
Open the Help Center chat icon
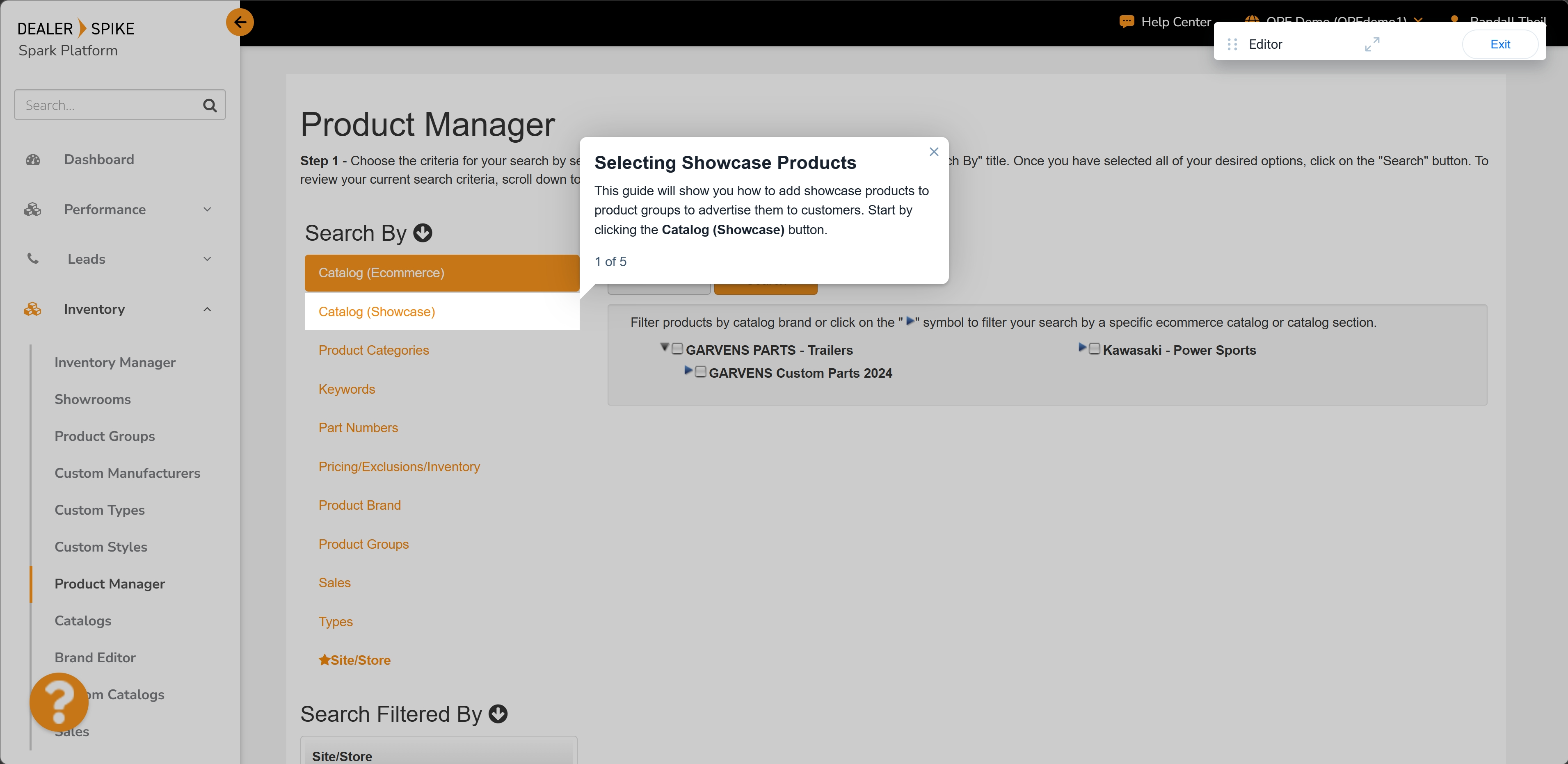(x=1126, y=22)
